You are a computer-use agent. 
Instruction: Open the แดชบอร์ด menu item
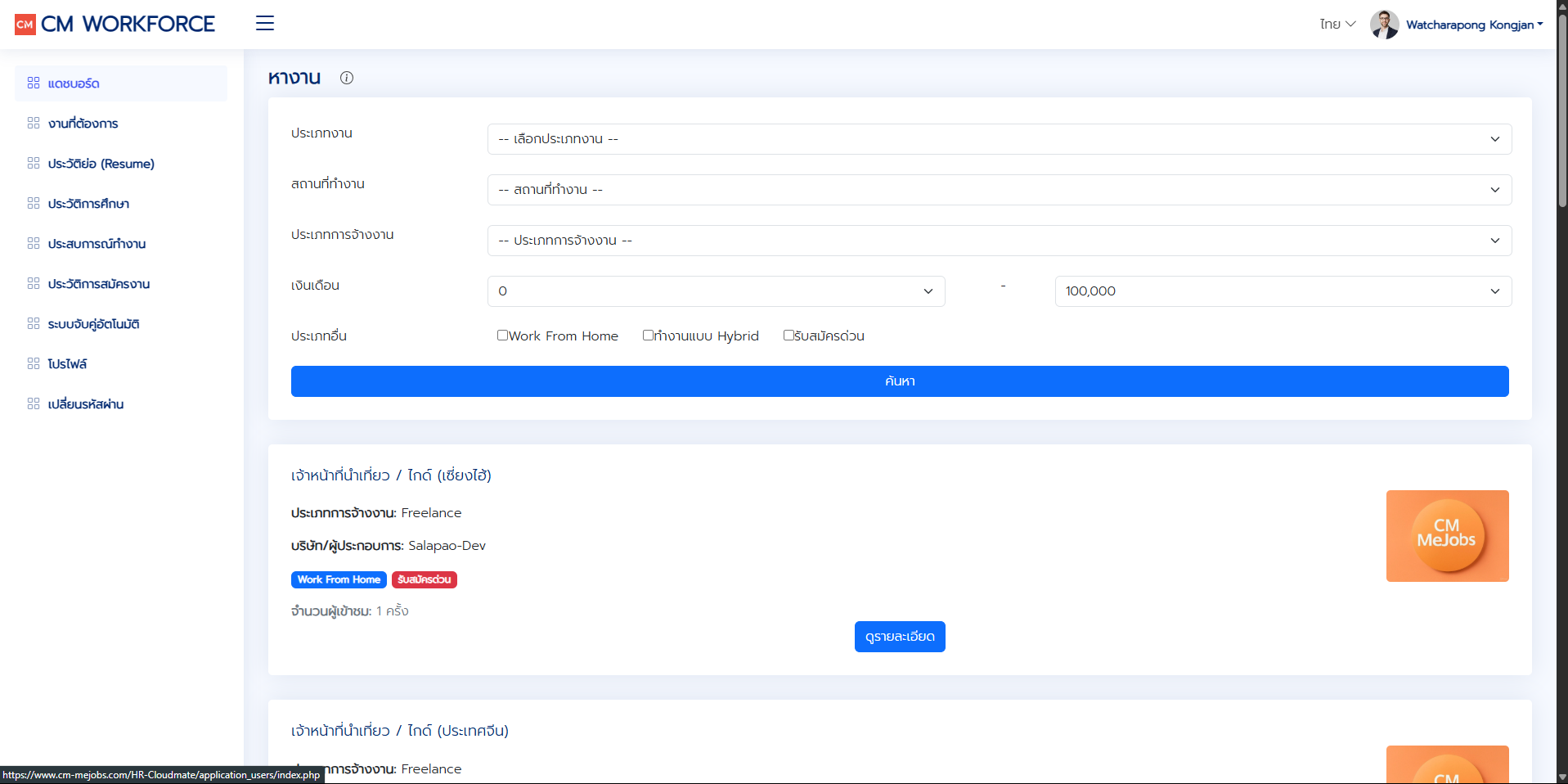(x=121, y=83)
